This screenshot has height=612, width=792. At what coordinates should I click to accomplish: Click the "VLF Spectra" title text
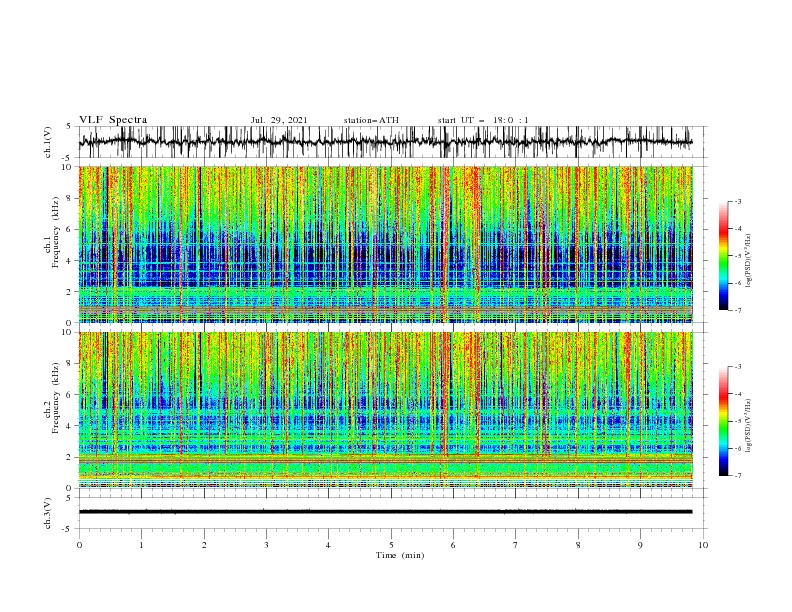click(x=113, y=120)
